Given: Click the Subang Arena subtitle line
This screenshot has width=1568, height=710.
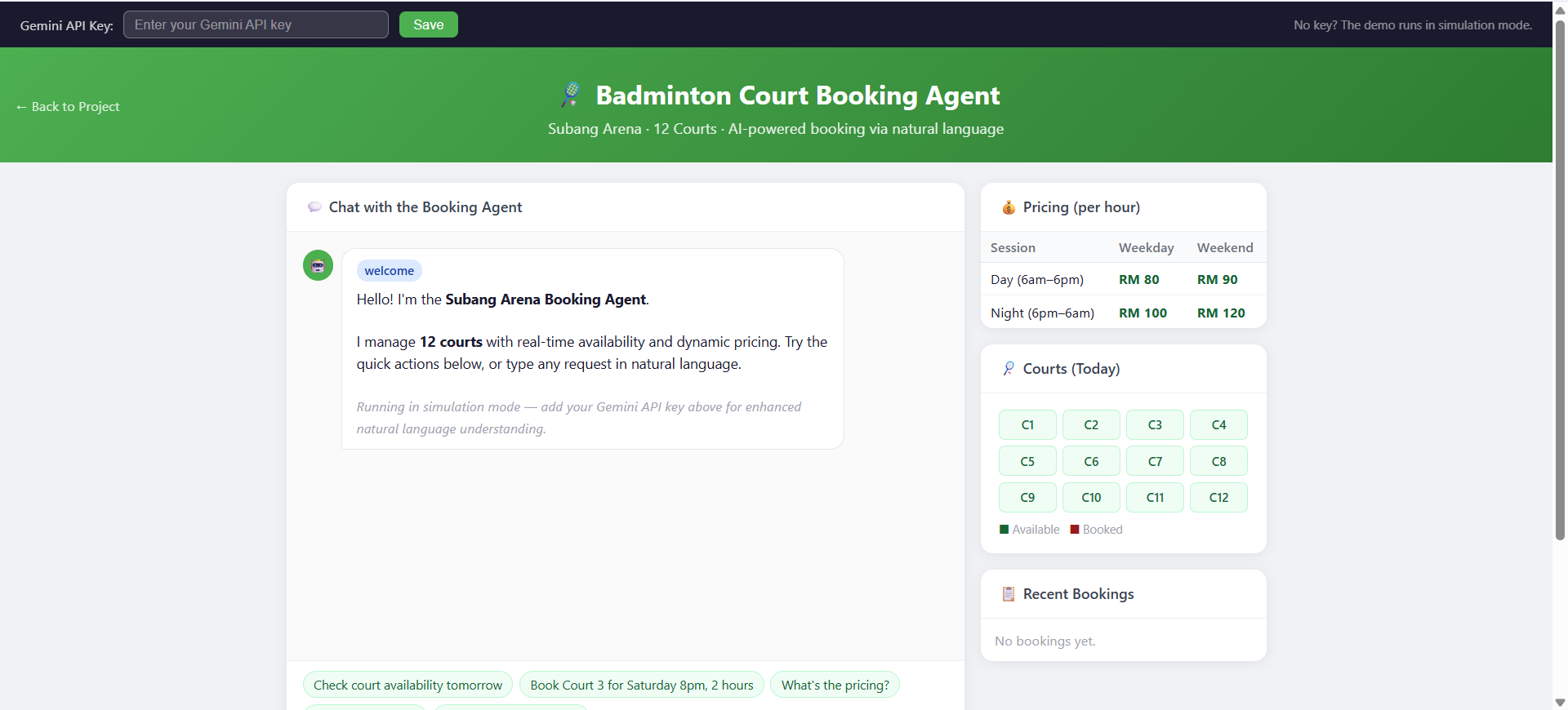Looking at the screenshot, I should 776,129.
